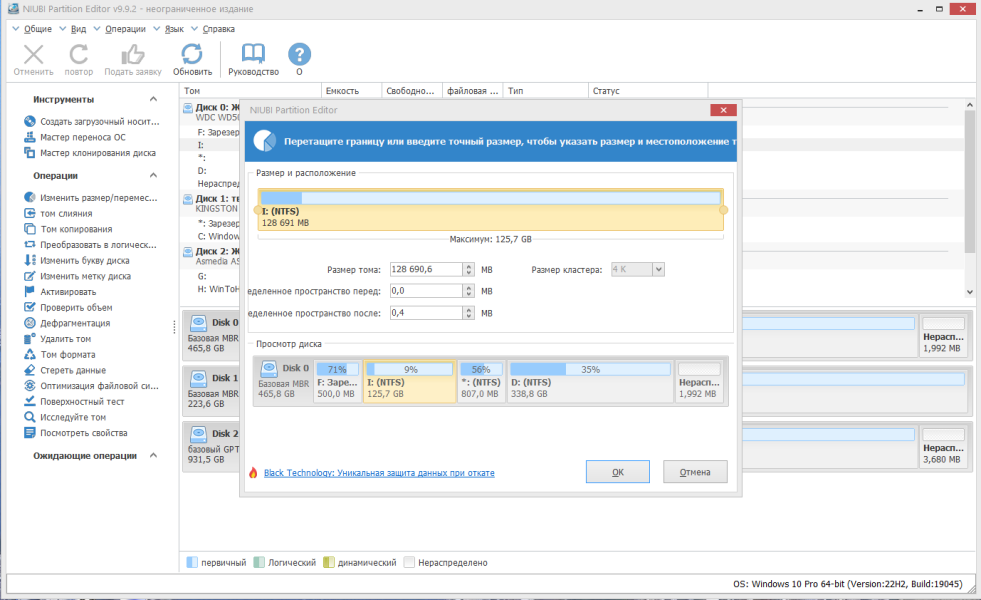Start Дефрагментация operation
The height and width of the screenshot is (600, 981).
pyautogui.click(x=67, y=323)
